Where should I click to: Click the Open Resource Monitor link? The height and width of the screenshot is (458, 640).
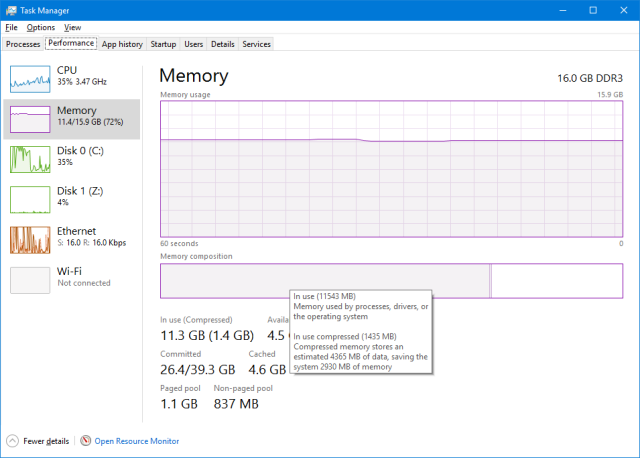click(x=137, y=441)
